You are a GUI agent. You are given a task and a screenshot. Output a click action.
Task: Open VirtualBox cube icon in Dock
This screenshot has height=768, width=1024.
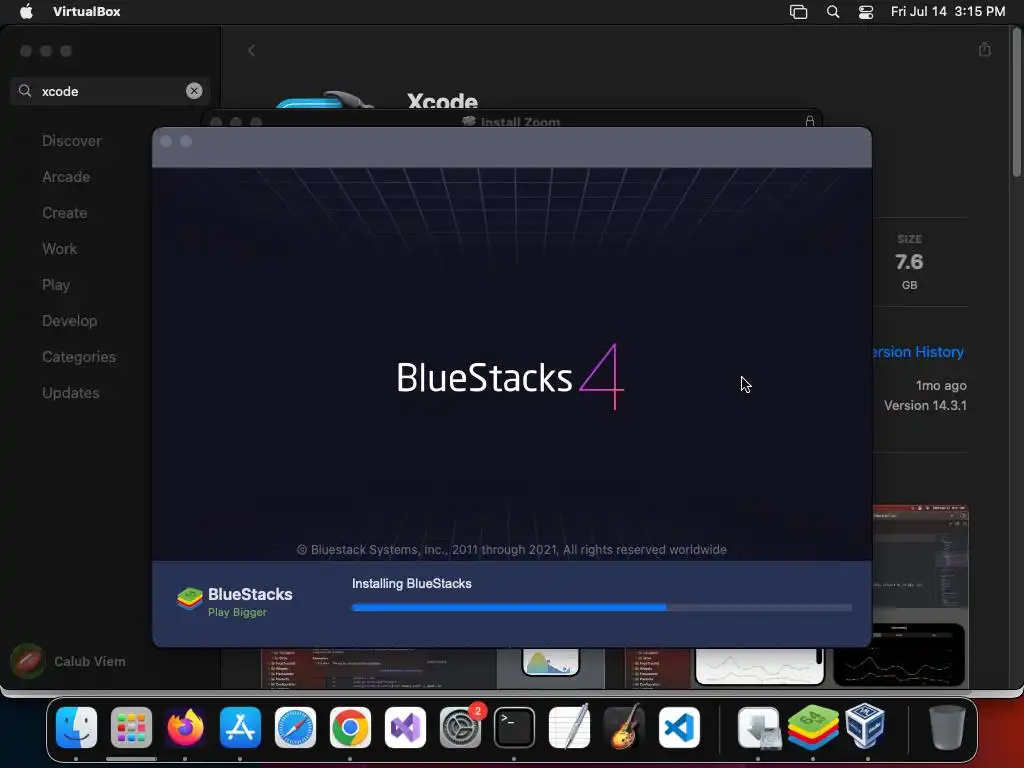point(865,726)
